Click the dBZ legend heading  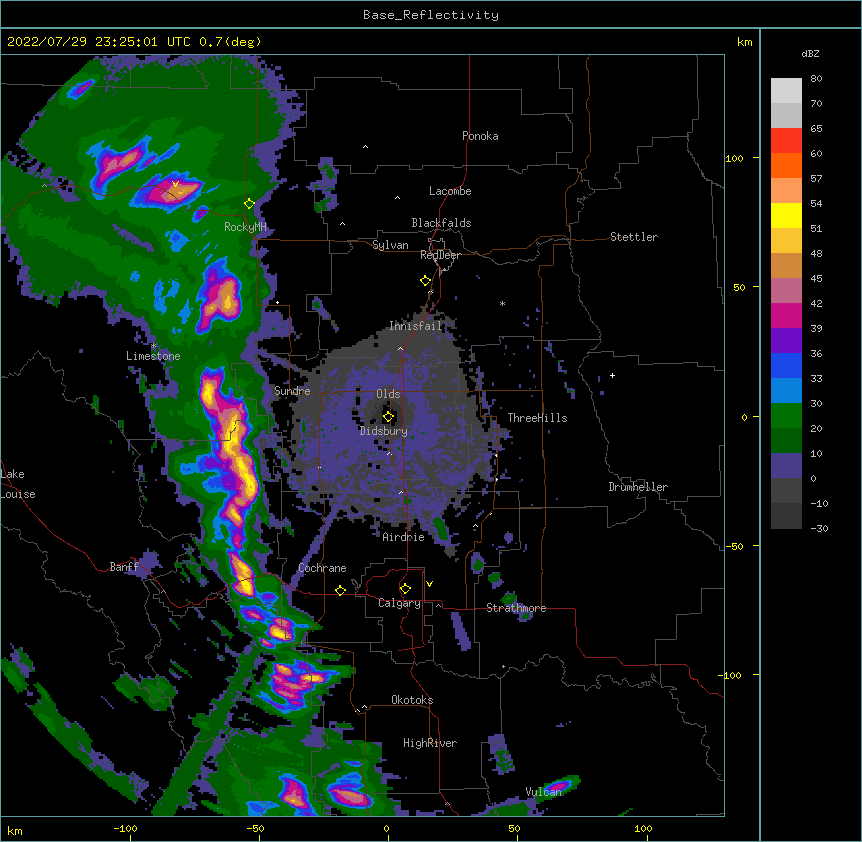tap(810, 53)
